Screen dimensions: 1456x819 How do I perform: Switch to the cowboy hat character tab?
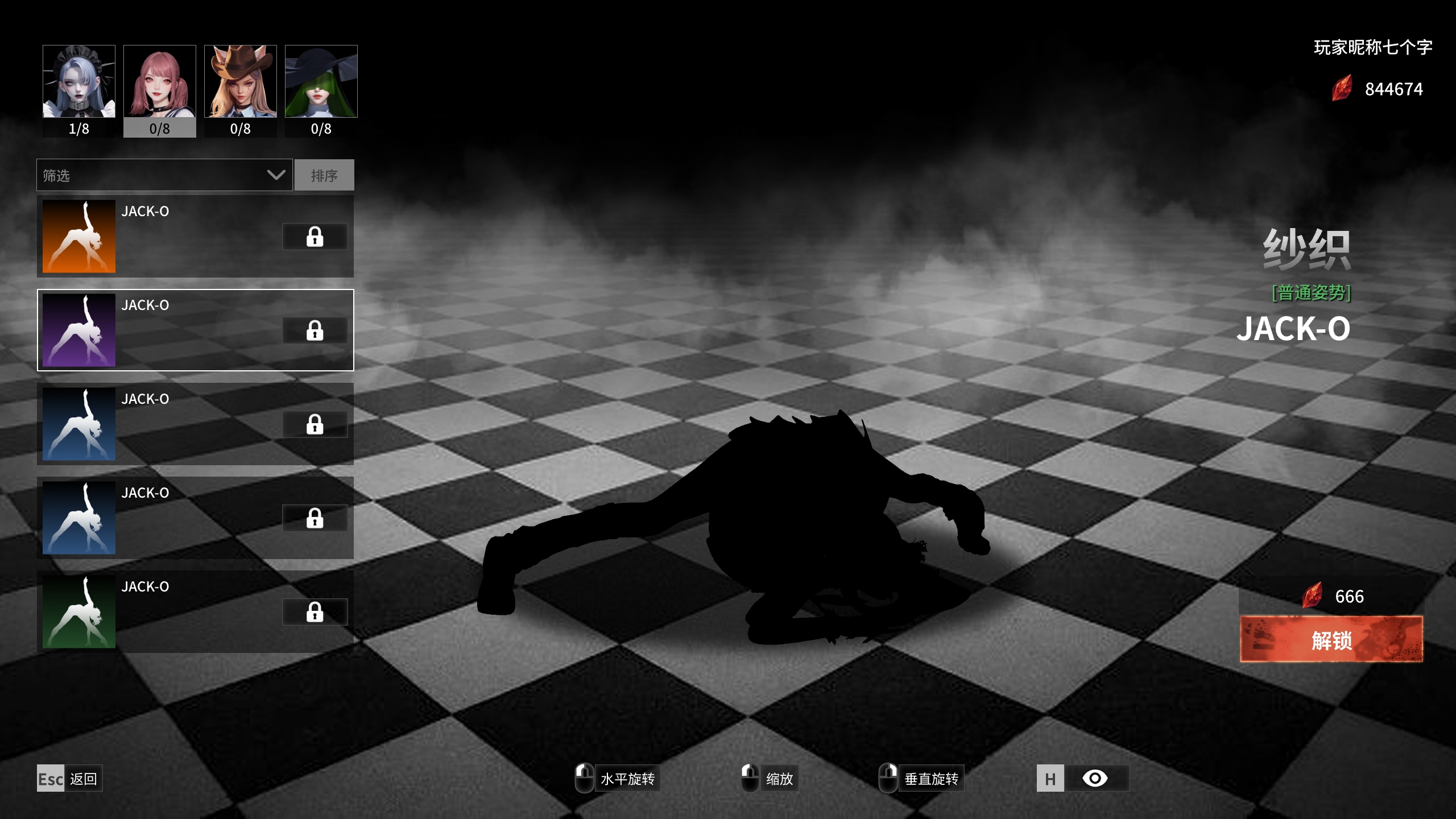(241, 82)
